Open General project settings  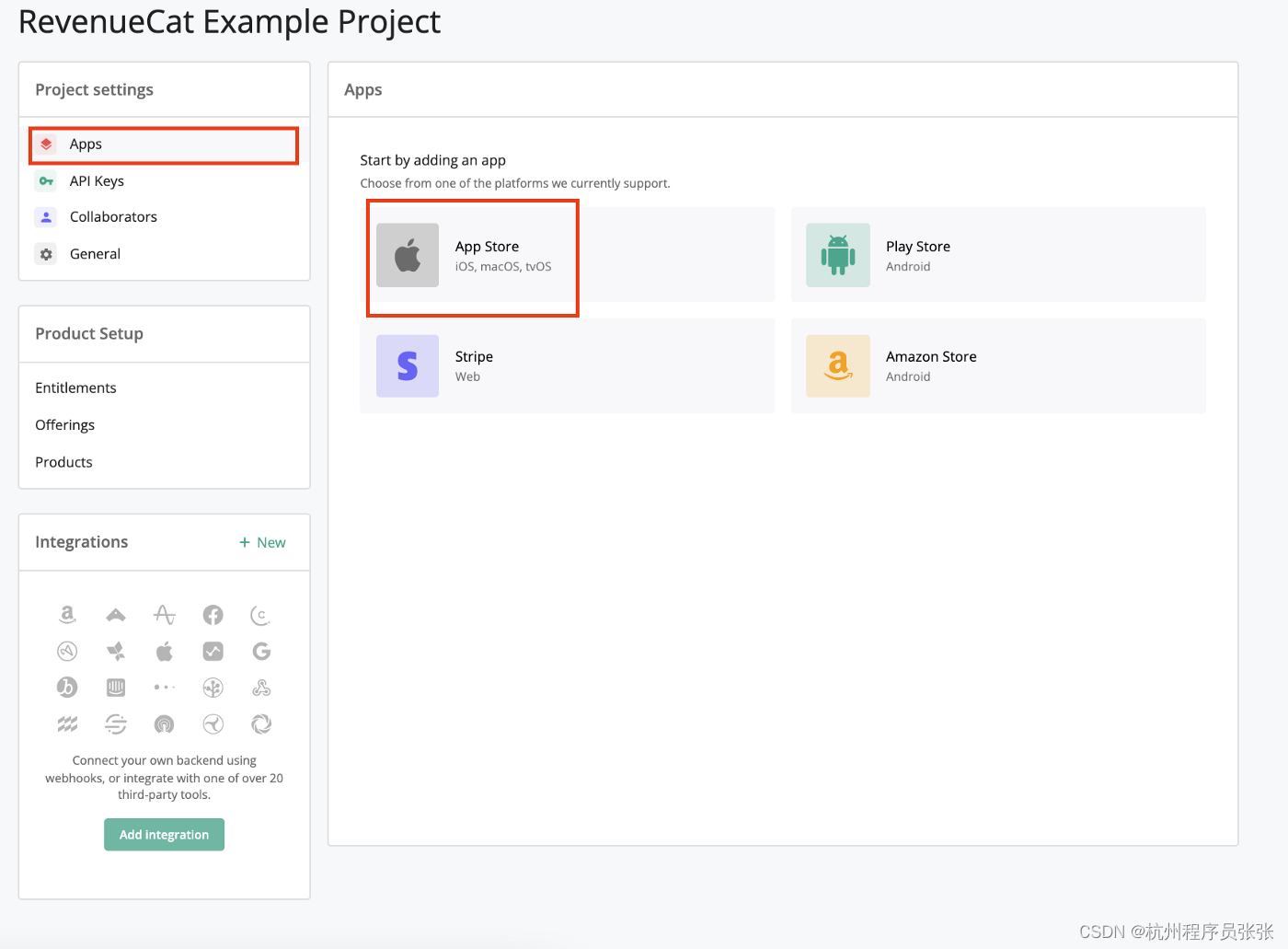pos(164,254)
